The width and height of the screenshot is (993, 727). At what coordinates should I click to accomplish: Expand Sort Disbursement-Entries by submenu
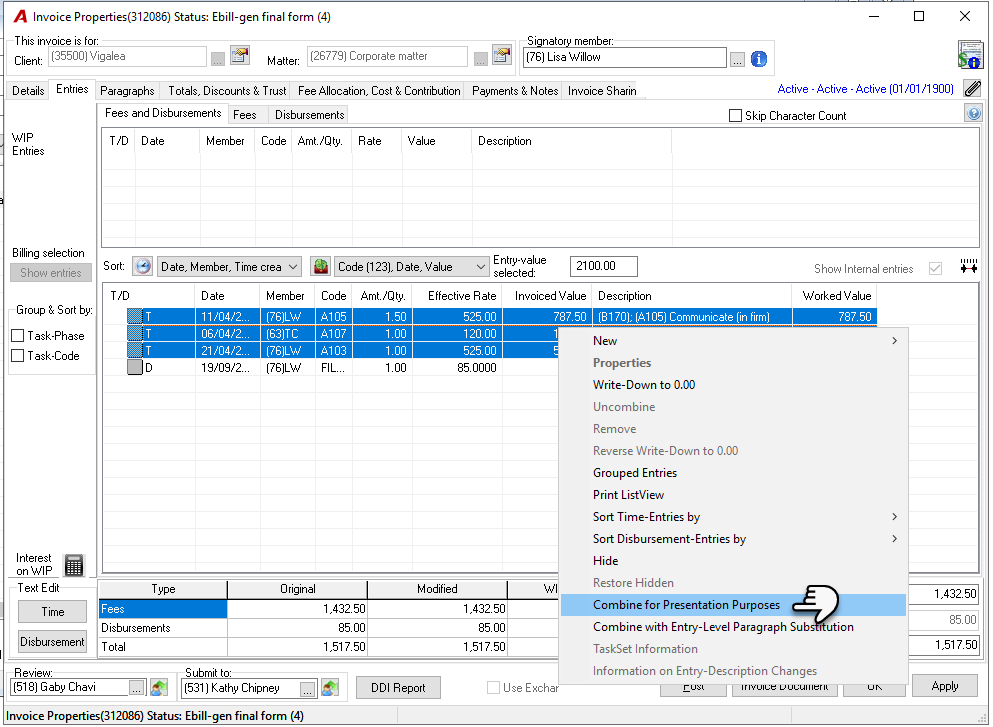point(733,539)
